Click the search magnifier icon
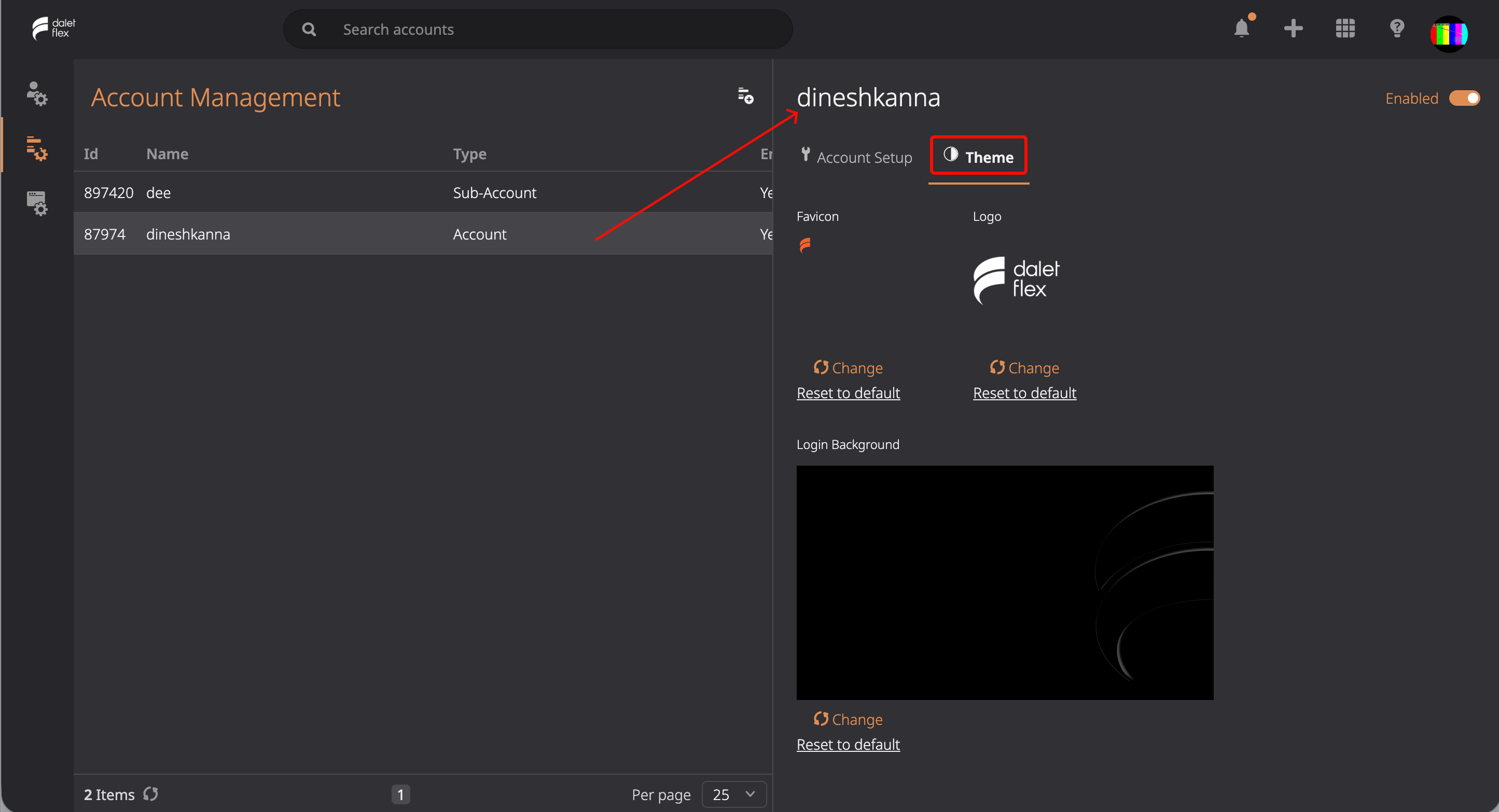Viewport: 1499px width, 812px height. tap(309, 29)
